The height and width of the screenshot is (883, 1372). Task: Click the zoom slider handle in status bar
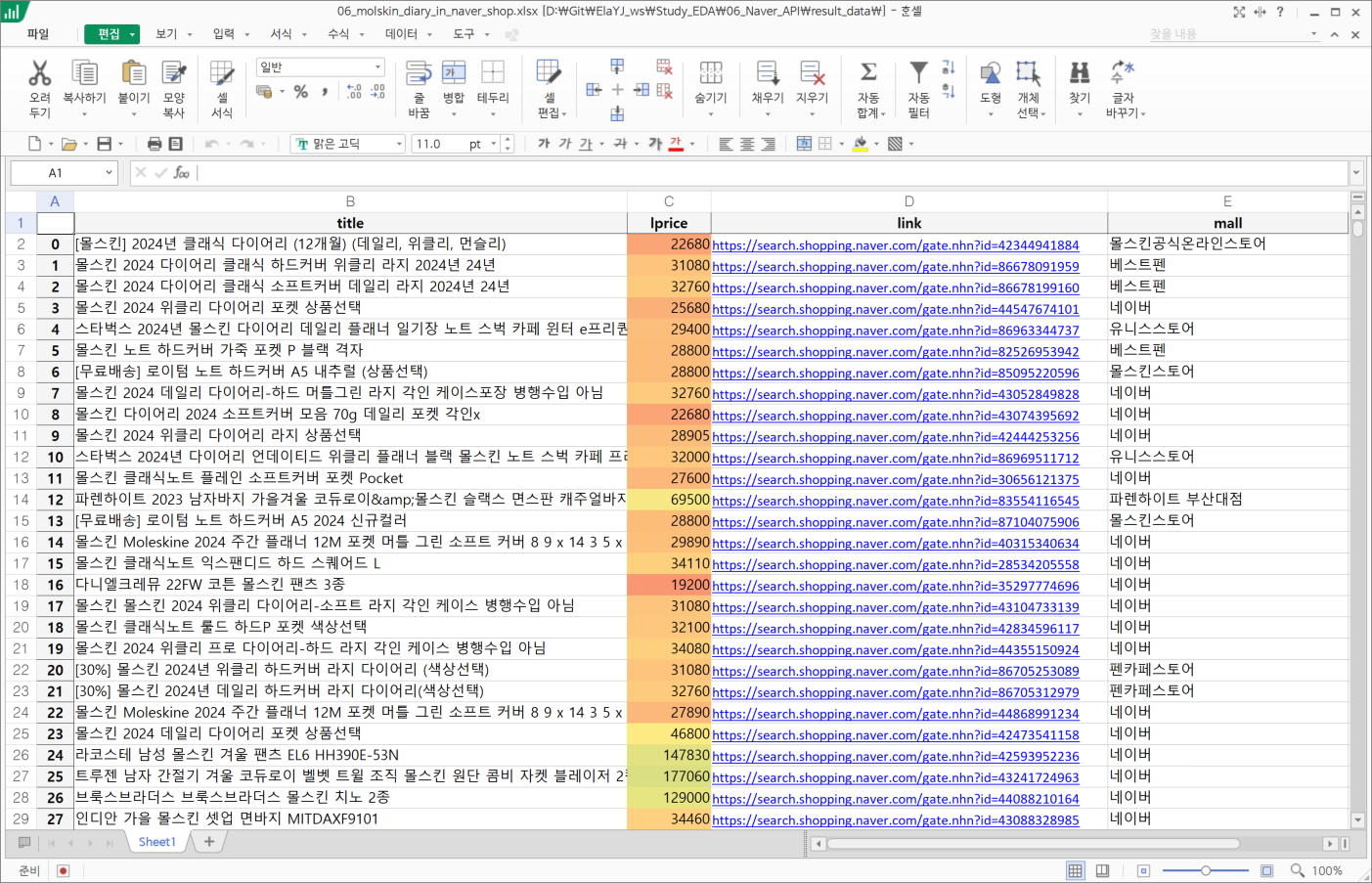(x=1206, y=870)
